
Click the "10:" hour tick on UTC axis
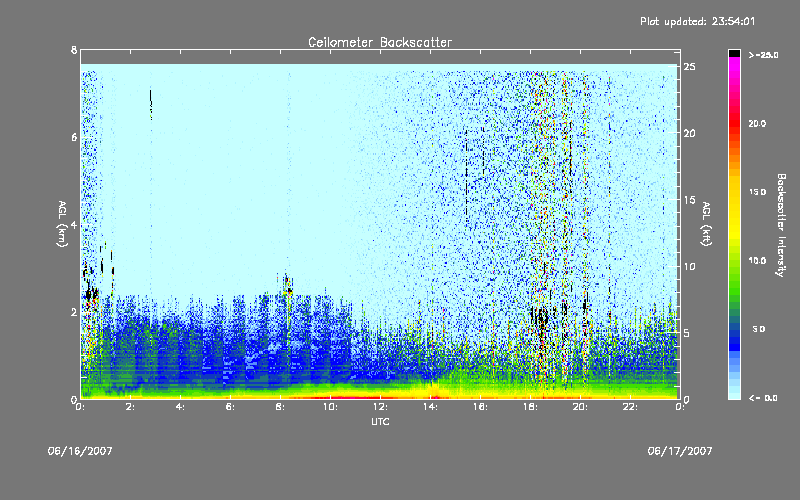[x=330, y=407]
